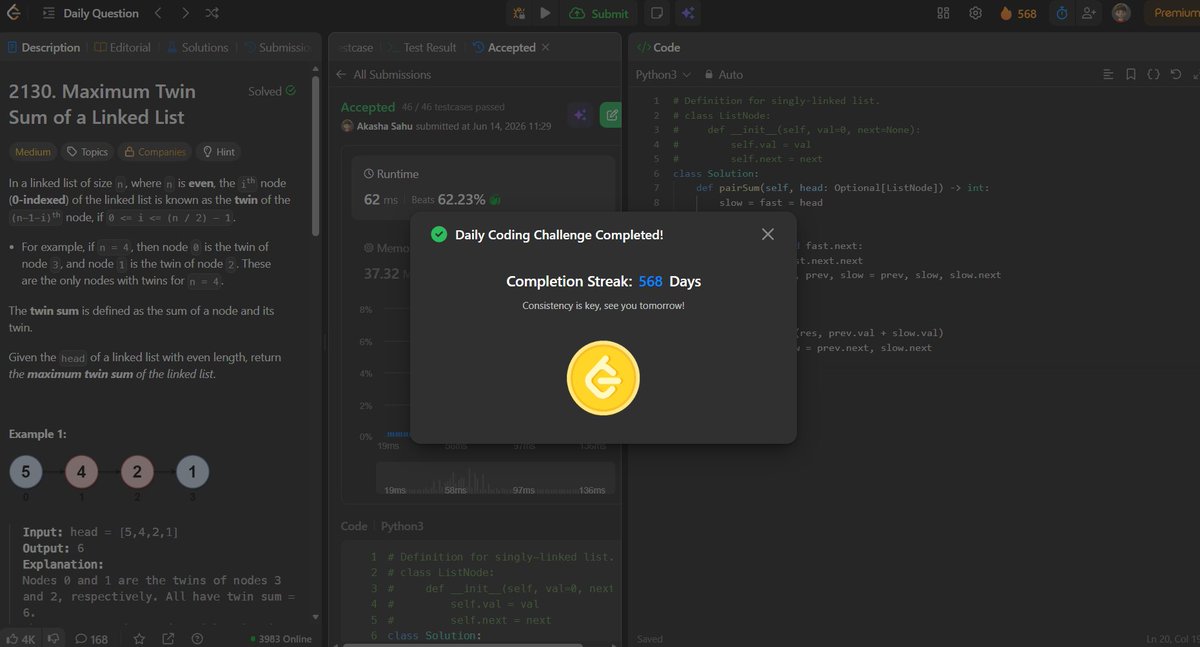Open the Submissions tab
The height and width of the screenshot is (647, 1200).
(276, 47)
